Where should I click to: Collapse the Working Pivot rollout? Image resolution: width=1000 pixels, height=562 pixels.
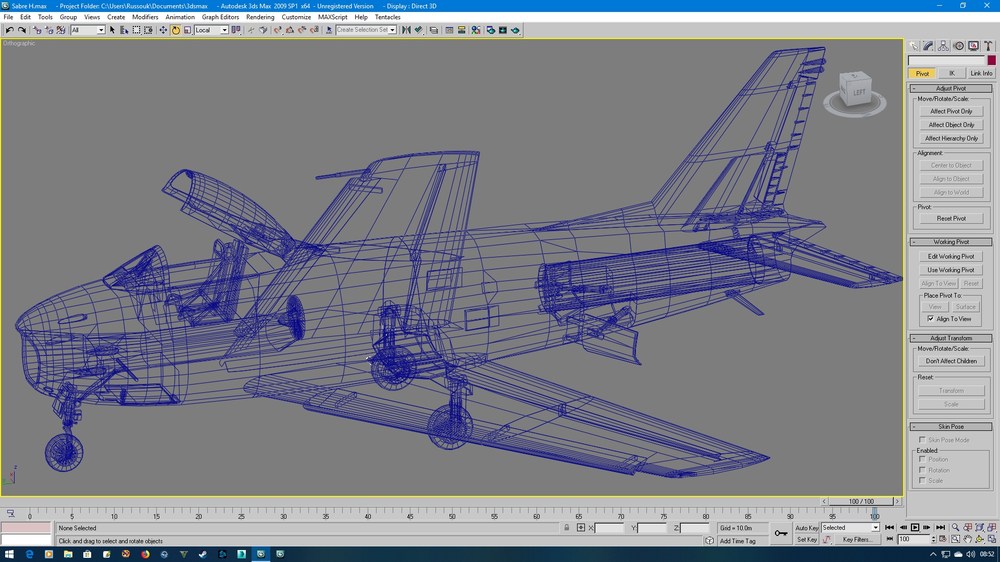pyautogui.click(x=951, y=242)
